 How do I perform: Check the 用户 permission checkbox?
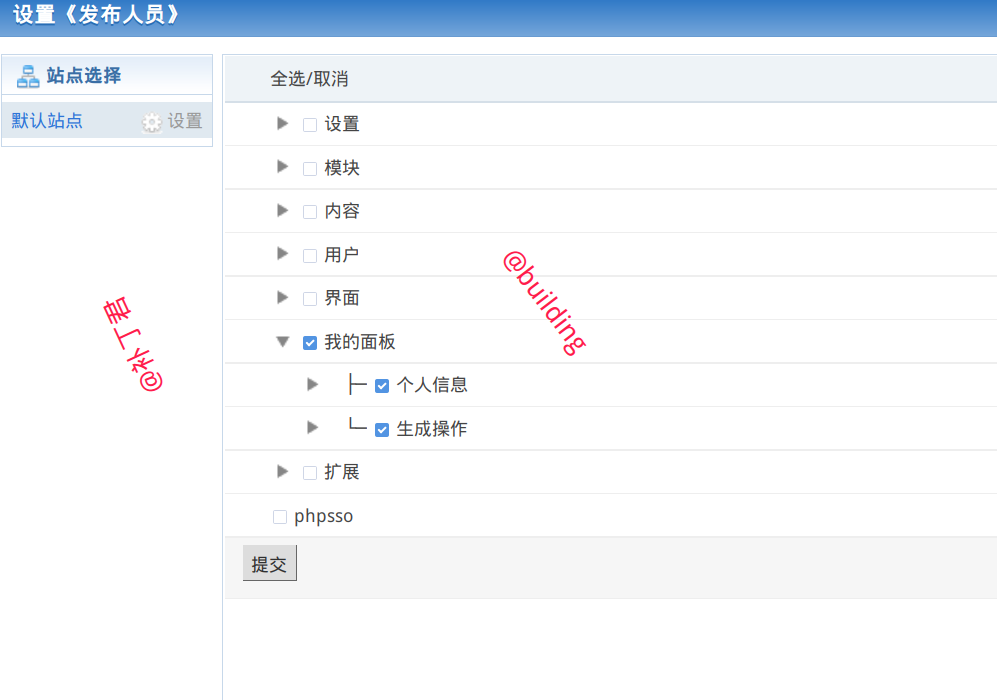tap(309, 254)
